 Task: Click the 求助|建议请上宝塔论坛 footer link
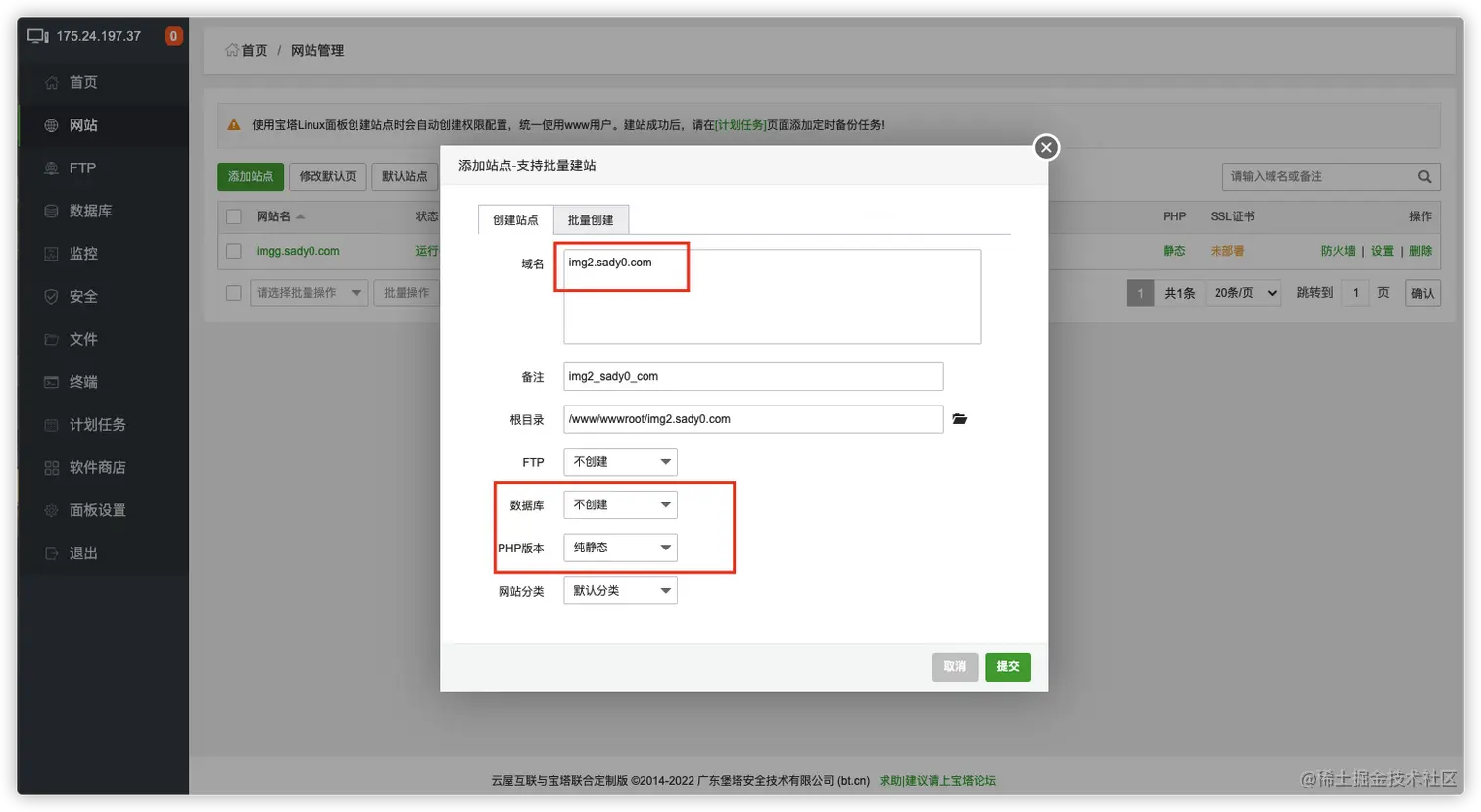[x=937, y=781]
